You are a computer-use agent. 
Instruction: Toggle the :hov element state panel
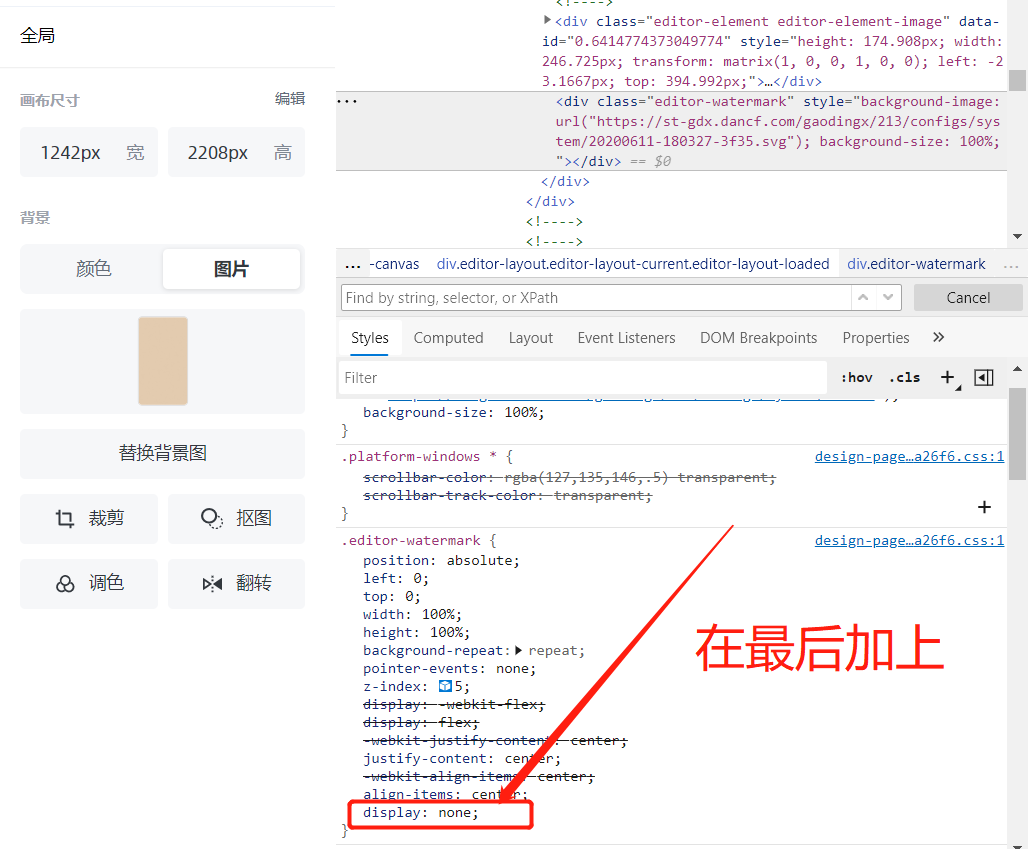click(857, 378)
